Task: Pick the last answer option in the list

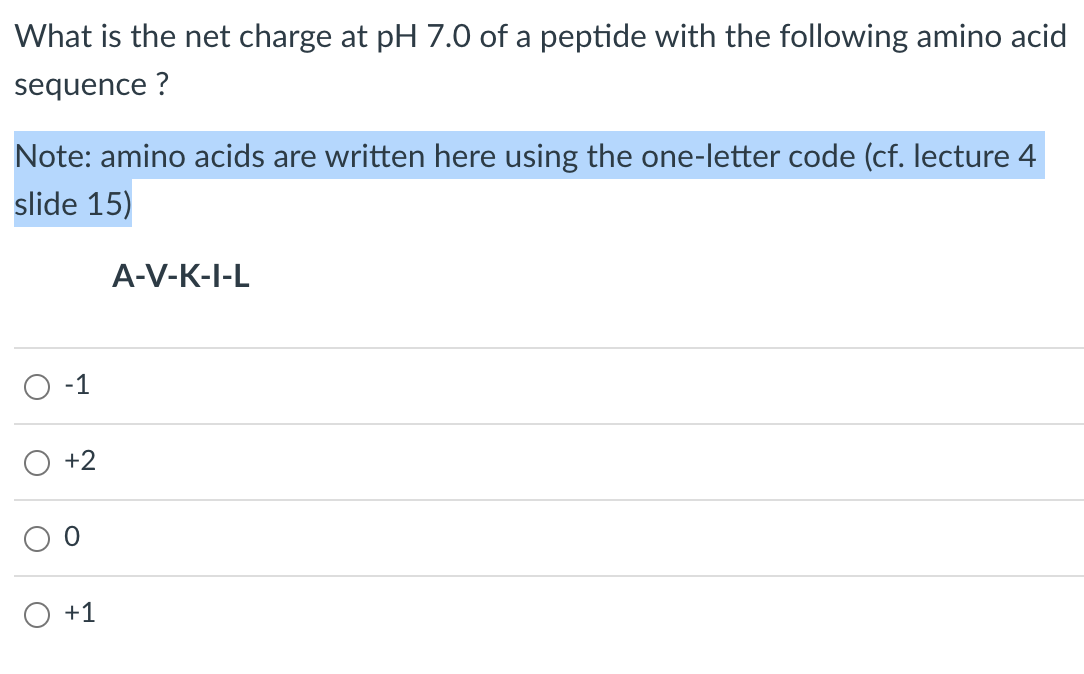Action: pos(36,613)
